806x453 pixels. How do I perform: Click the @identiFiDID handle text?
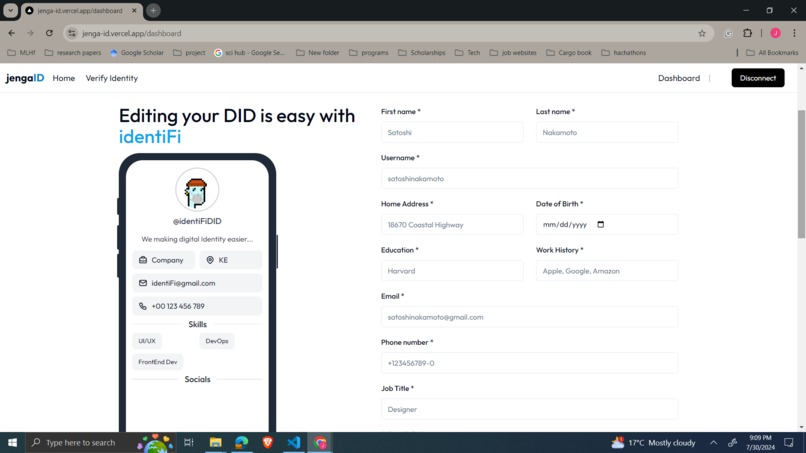click(x=197, y=221)
